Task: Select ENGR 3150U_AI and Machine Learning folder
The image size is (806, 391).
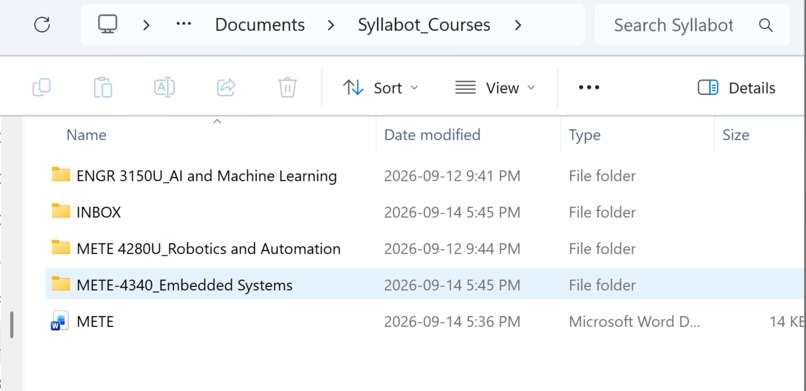Action: tap(207, 176)
